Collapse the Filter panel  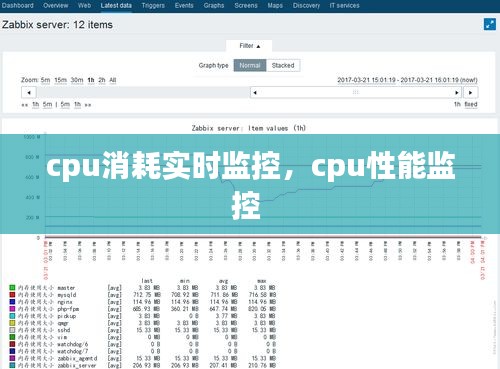[x=249, y=46]
